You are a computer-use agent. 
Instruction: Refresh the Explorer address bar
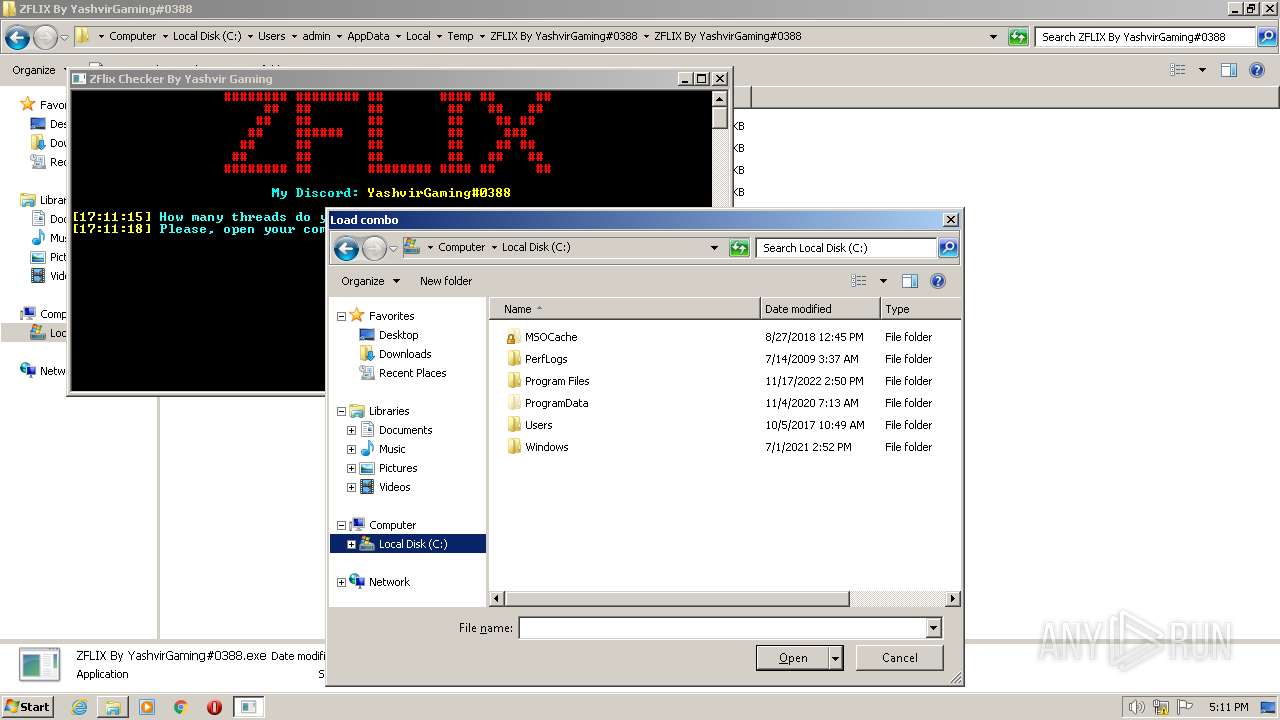pyautogui.click(x=1018, y=37)
